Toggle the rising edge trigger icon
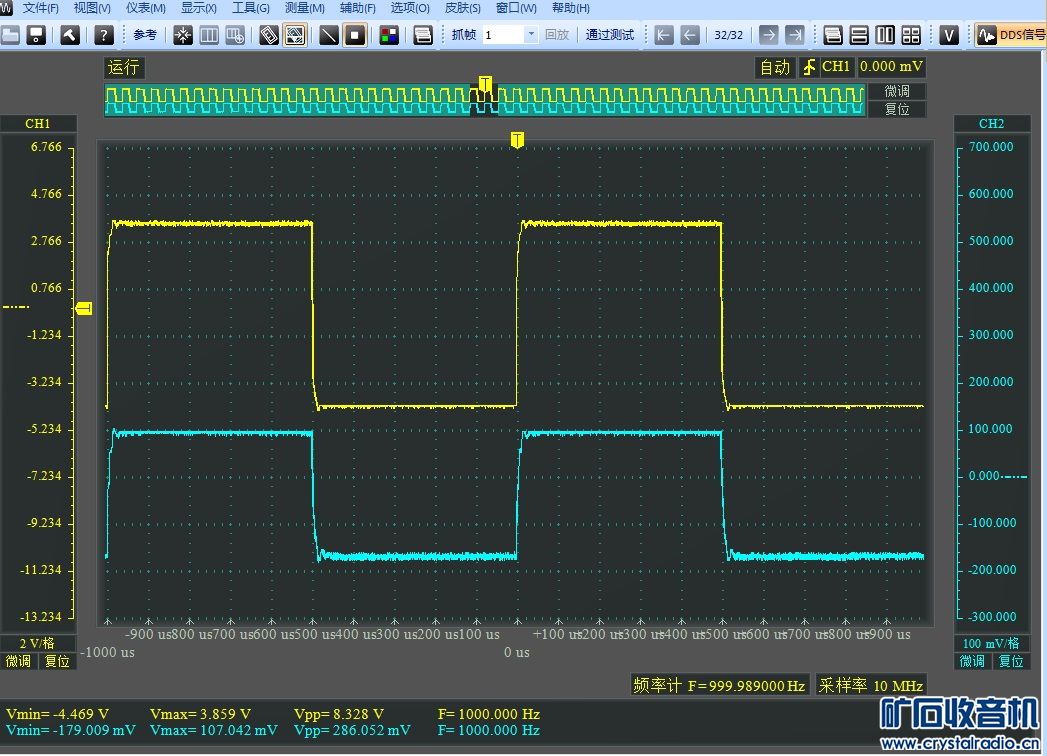 pyautogui.click(x=809, y=67)
